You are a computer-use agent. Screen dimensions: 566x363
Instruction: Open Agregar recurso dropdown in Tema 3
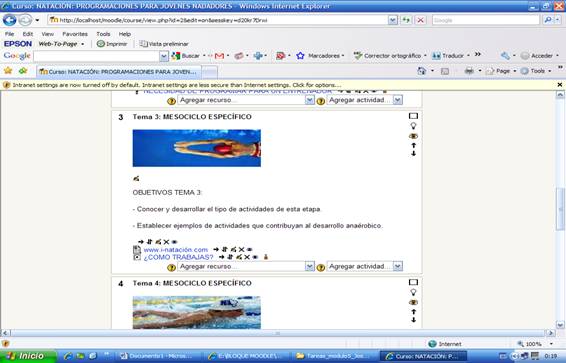pos(245,266)
